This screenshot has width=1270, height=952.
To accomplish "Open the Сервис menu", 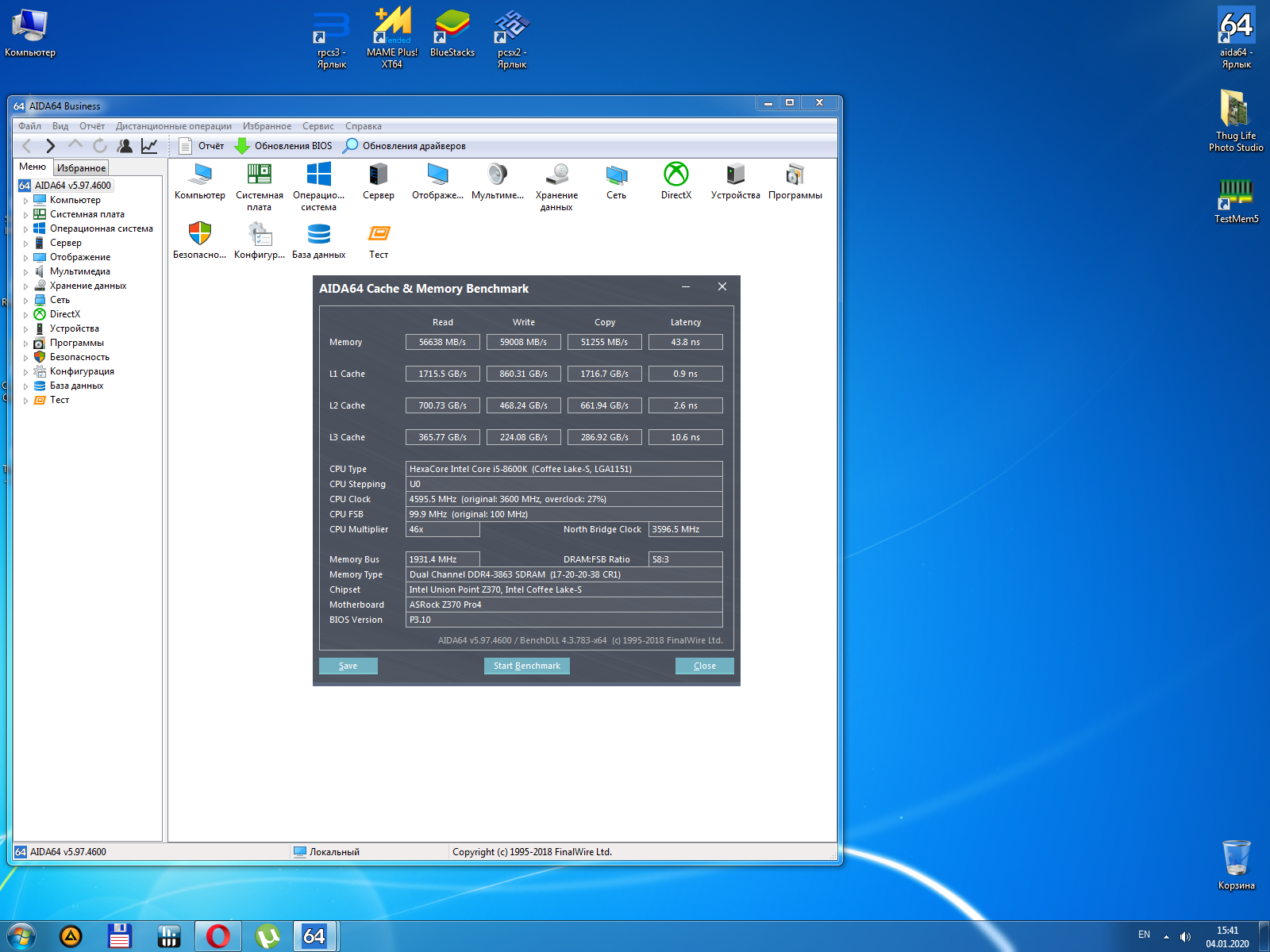I will click(x=318, y=126).
